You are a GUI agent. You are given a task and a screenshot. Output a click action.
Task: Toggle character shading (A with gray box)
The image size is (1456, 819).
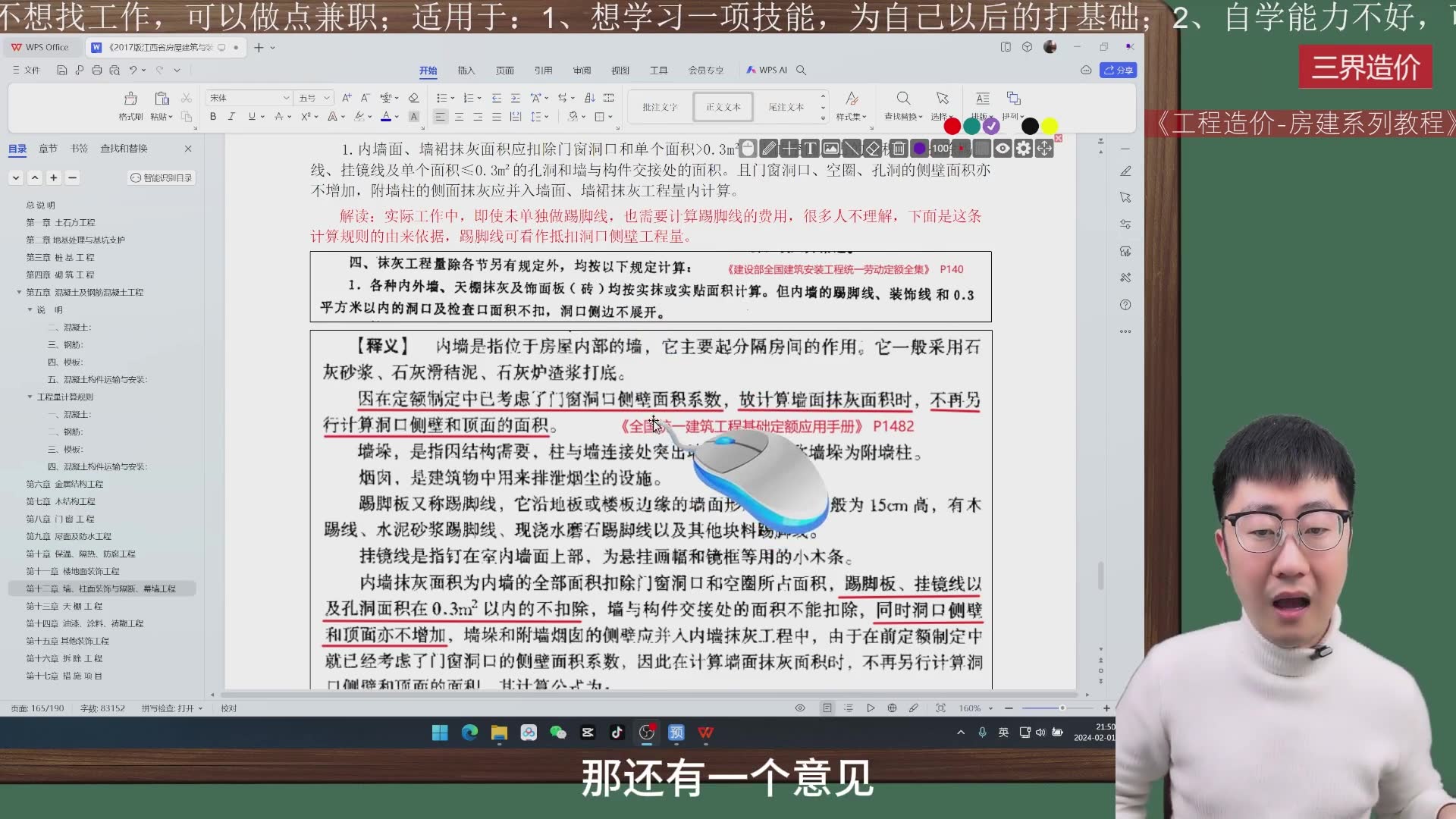pyautogui.click(x=413, y=117)
